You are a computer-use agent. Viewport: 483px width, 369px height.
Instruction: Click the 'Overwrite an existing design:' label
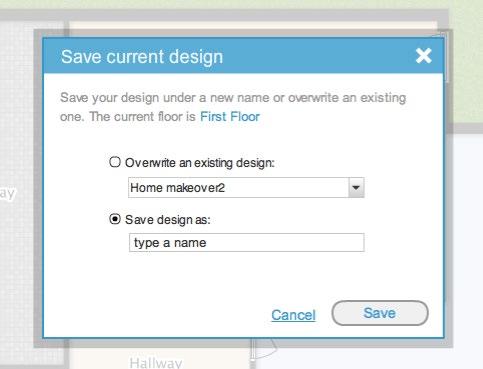click(200, 163)
